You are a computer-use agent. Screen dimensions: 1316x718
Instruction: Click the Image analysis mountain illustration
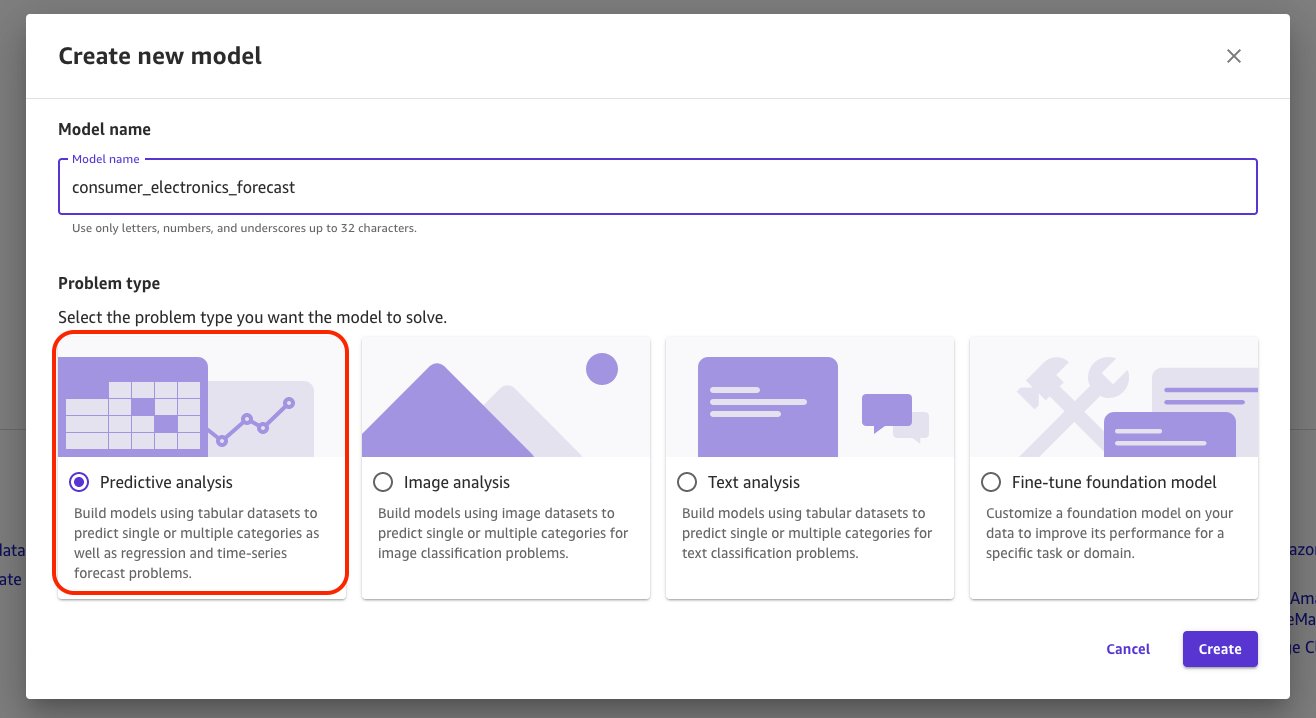click(506, 397)
